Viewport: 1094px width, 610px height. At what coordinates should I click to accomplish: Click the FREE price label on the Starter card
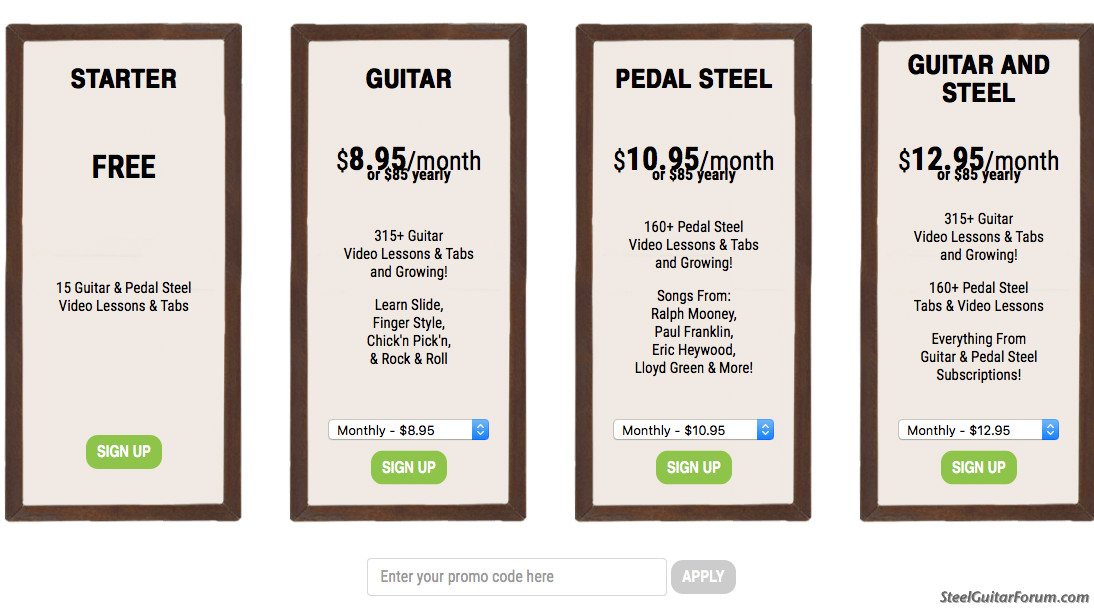click(123, 167)
